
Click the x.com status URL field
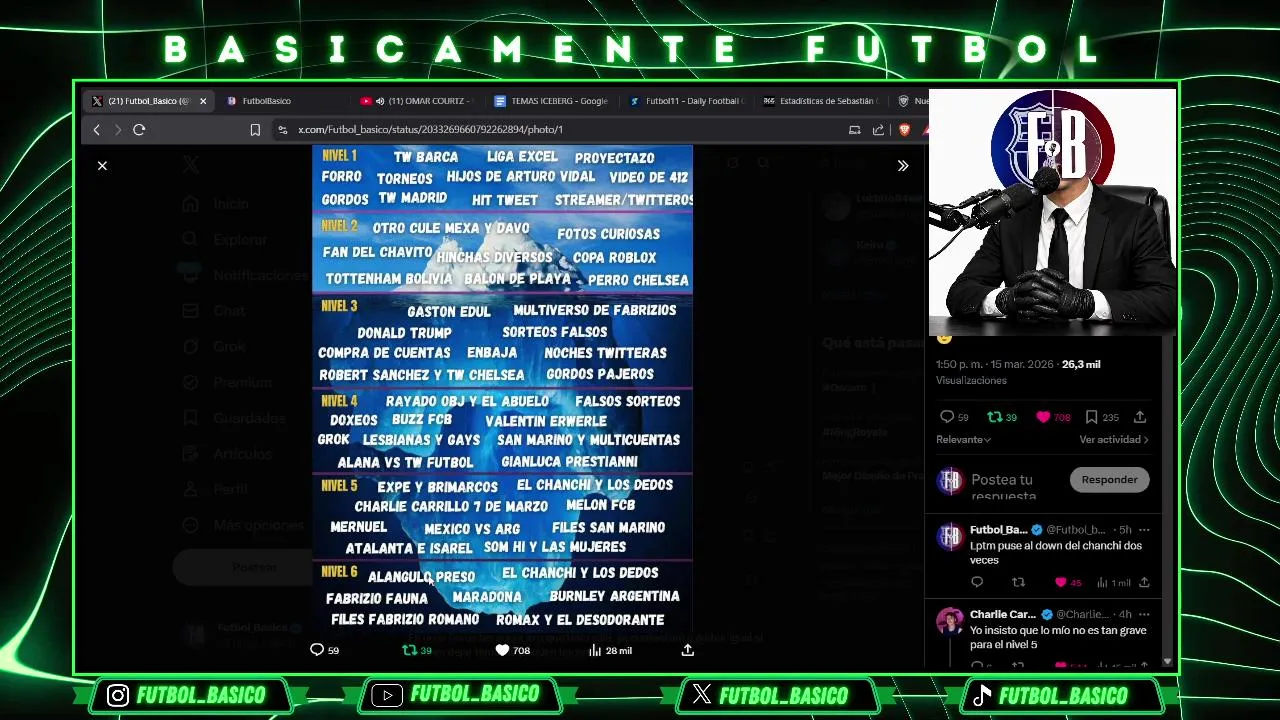430,130
